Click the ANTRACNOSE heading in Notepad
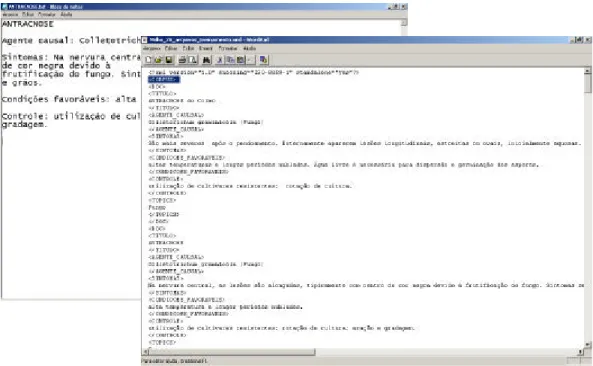 pyautogui.click(x=28, y=24)
